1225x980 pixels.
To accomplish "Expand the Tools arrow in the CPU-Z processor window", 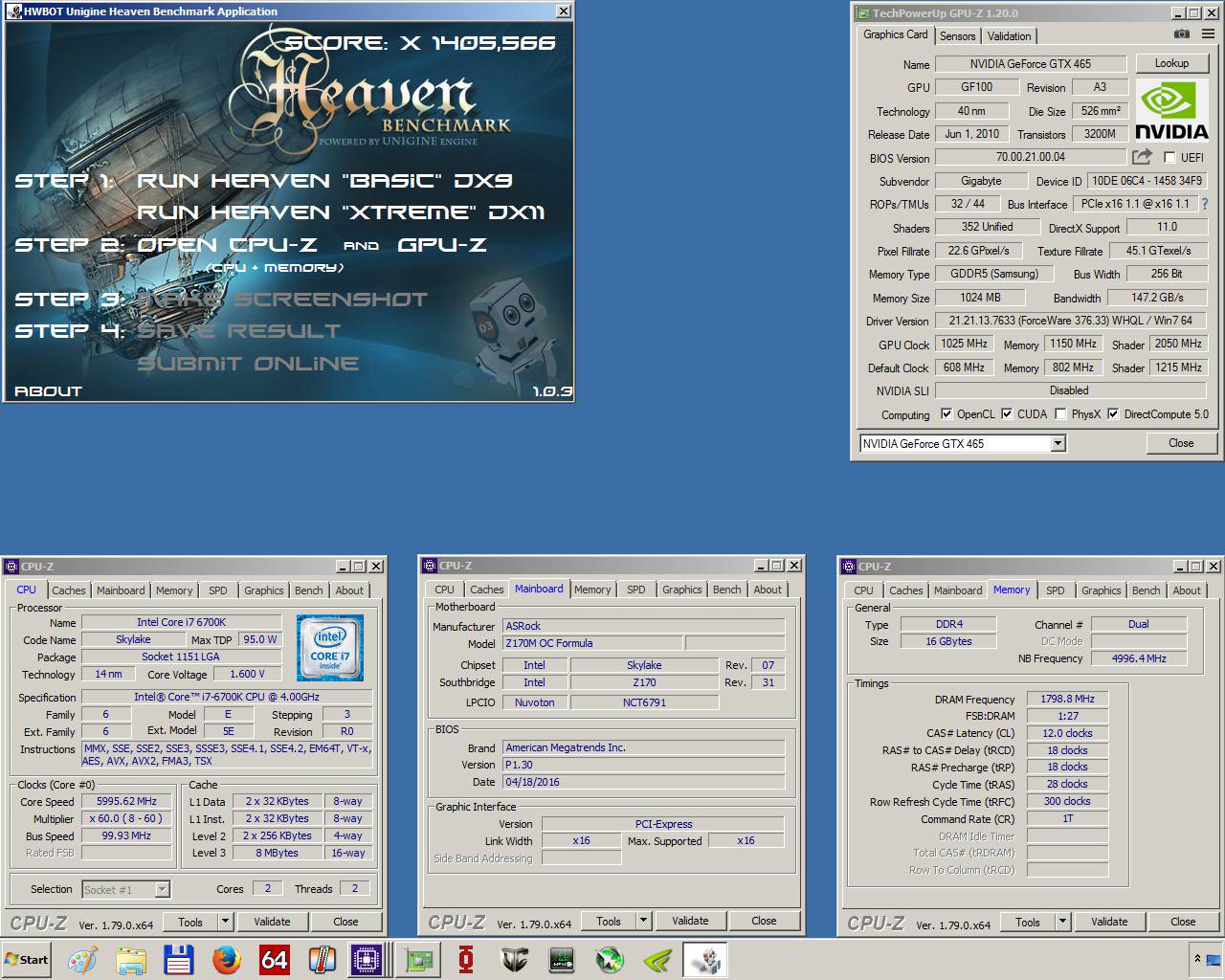I will [x=226, y=922].
